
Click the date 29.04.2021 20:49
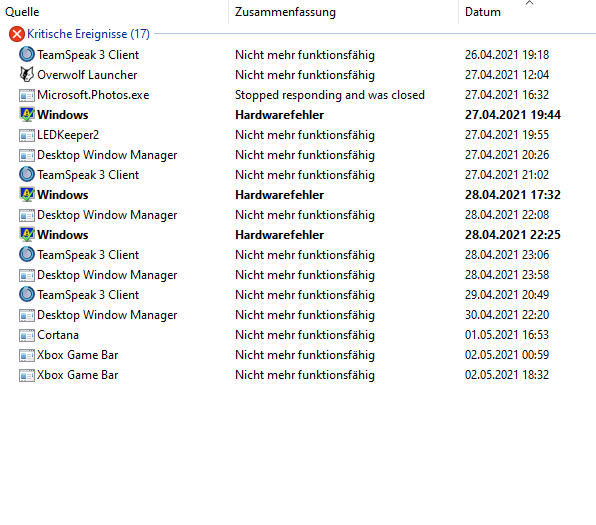point(507,295)
